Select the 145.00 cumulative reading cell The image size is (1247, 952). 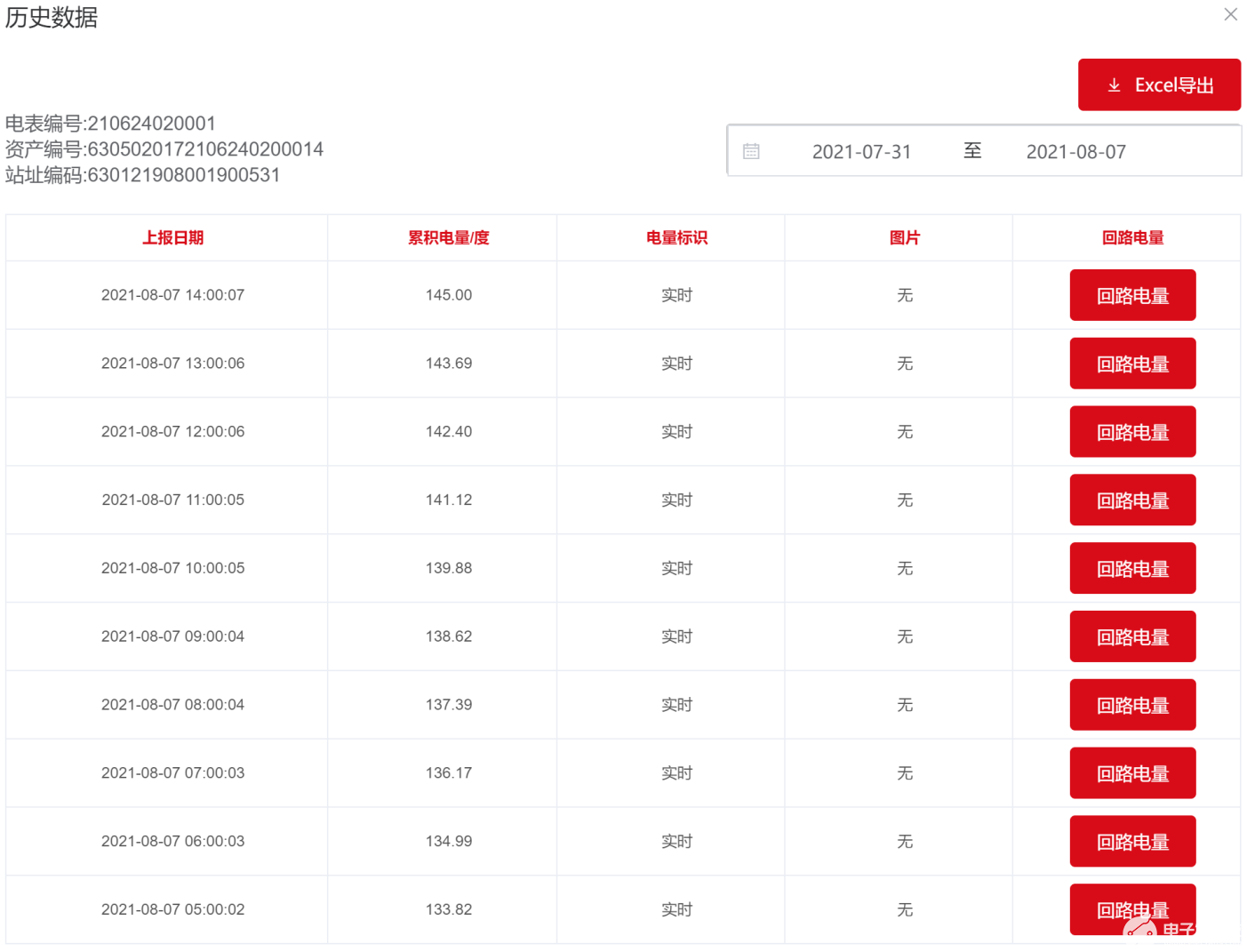pyautogui.click(x=449, y=295)
